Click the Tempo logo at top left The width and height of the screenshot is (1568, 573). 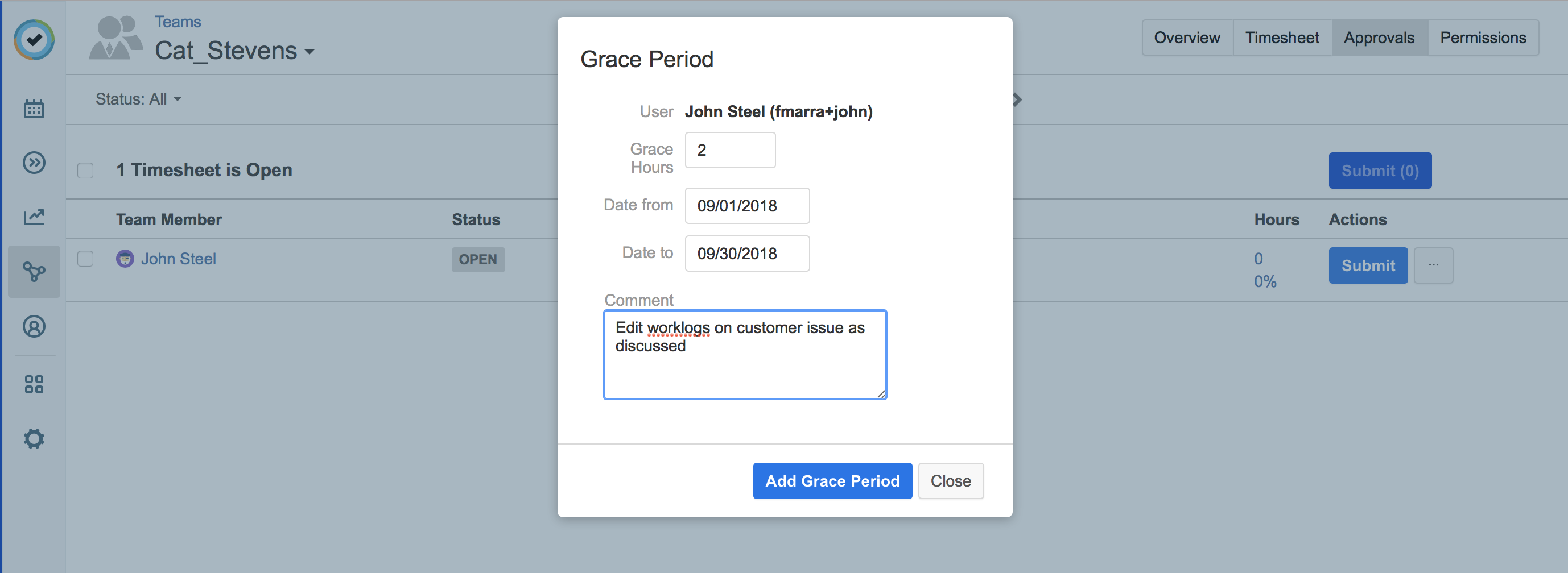click(x=34, y=39)
